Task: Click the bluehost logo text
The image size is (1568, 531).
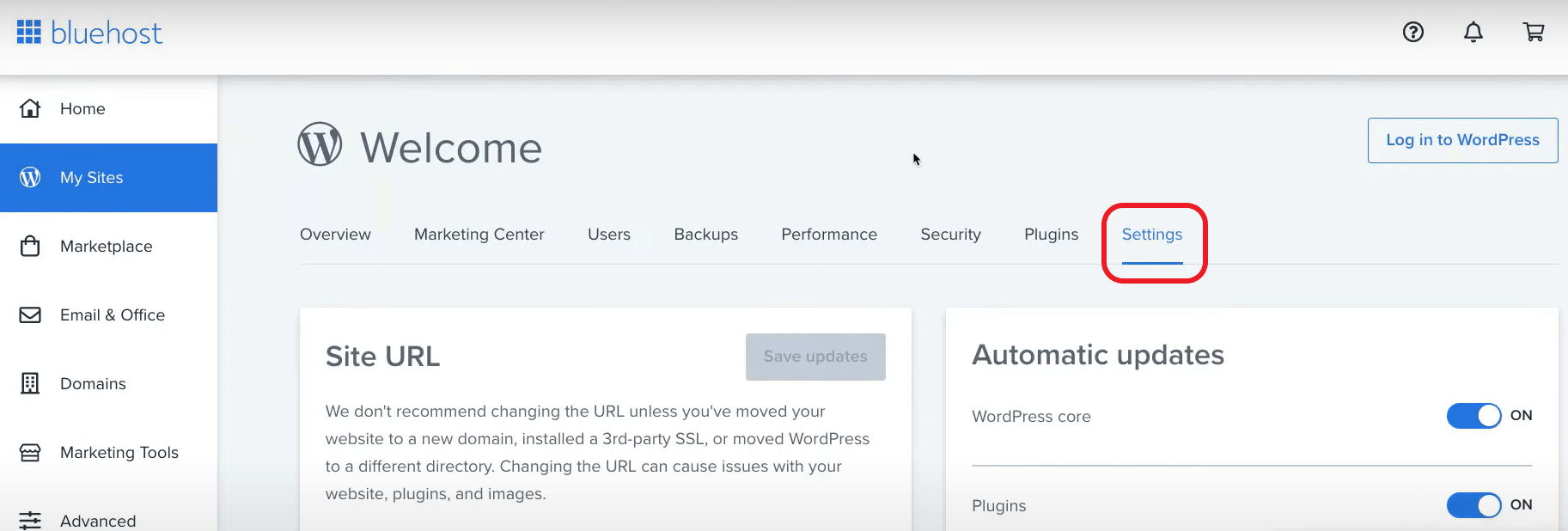Action: [x=107, y=34]
